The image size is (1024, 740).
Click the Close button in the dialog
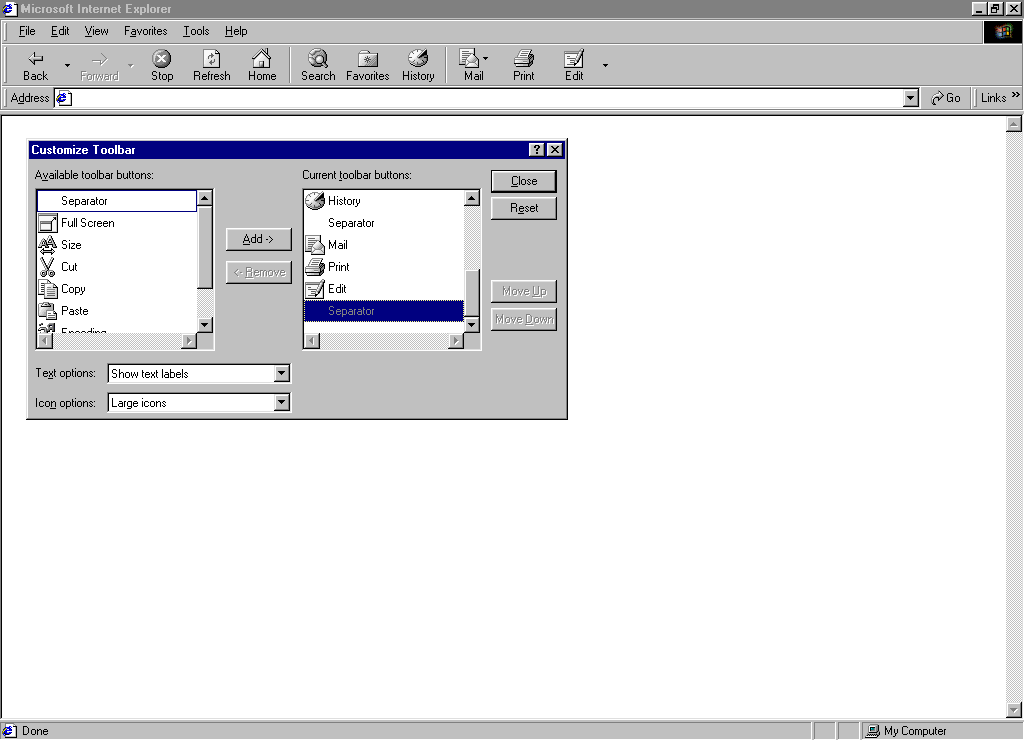pos(524,181)
